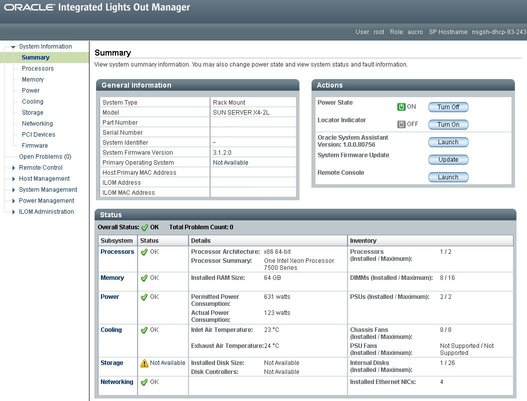Screen dimensions: 527x401
Task: Click the Memory status checkmark icon
Action: coord(144,278)
